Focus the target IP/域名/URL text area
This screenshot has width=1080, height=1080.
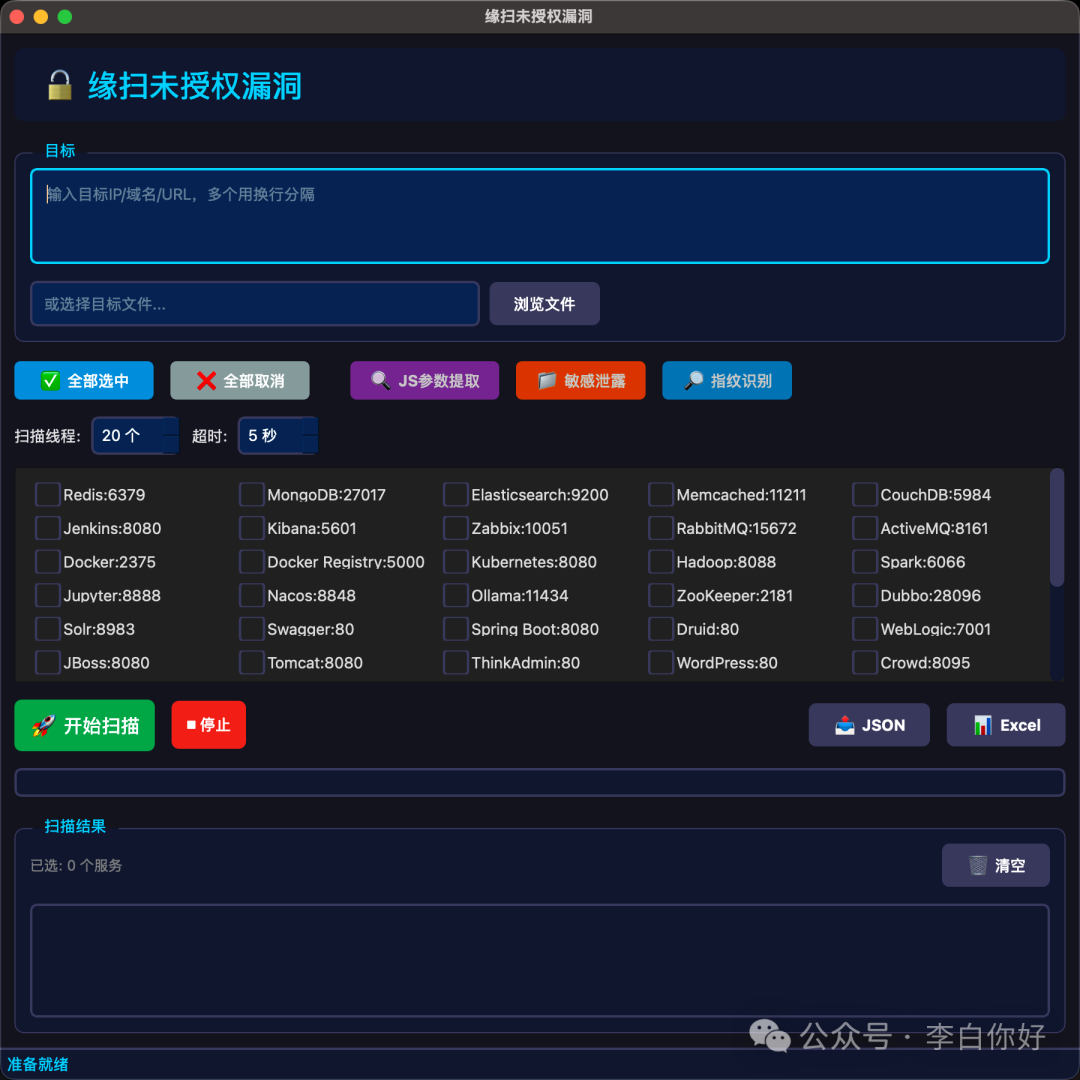point(540,216)
